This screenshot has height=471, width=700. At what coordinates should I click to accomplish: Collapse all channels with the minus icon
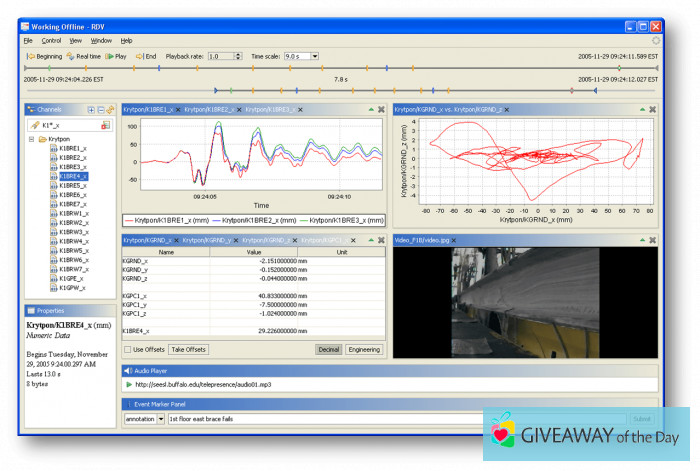[100, 109]
